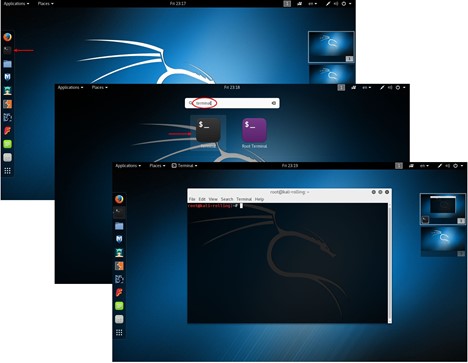Image resolution: width=468 pixels, height=363 pixels.
Task: Launch Armitage from the dock beside the terminal window
Action: pos(119,252)
